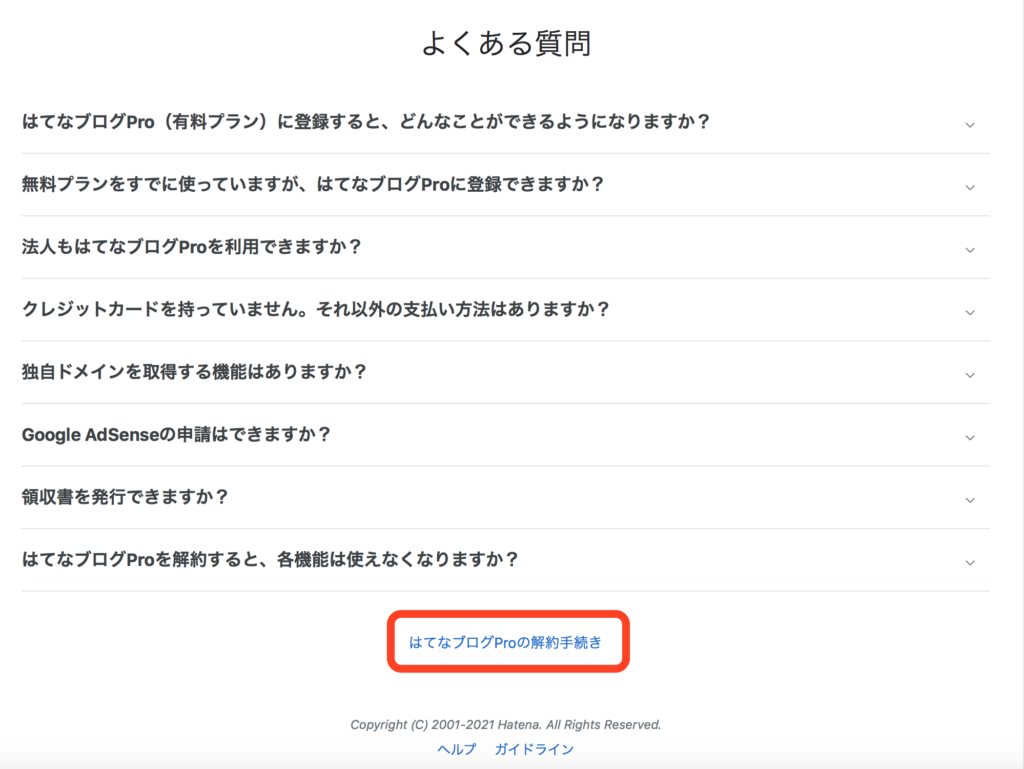Open the ヘルプ footer link
This screenshot has width=1024, height=769.
point(456,749)
